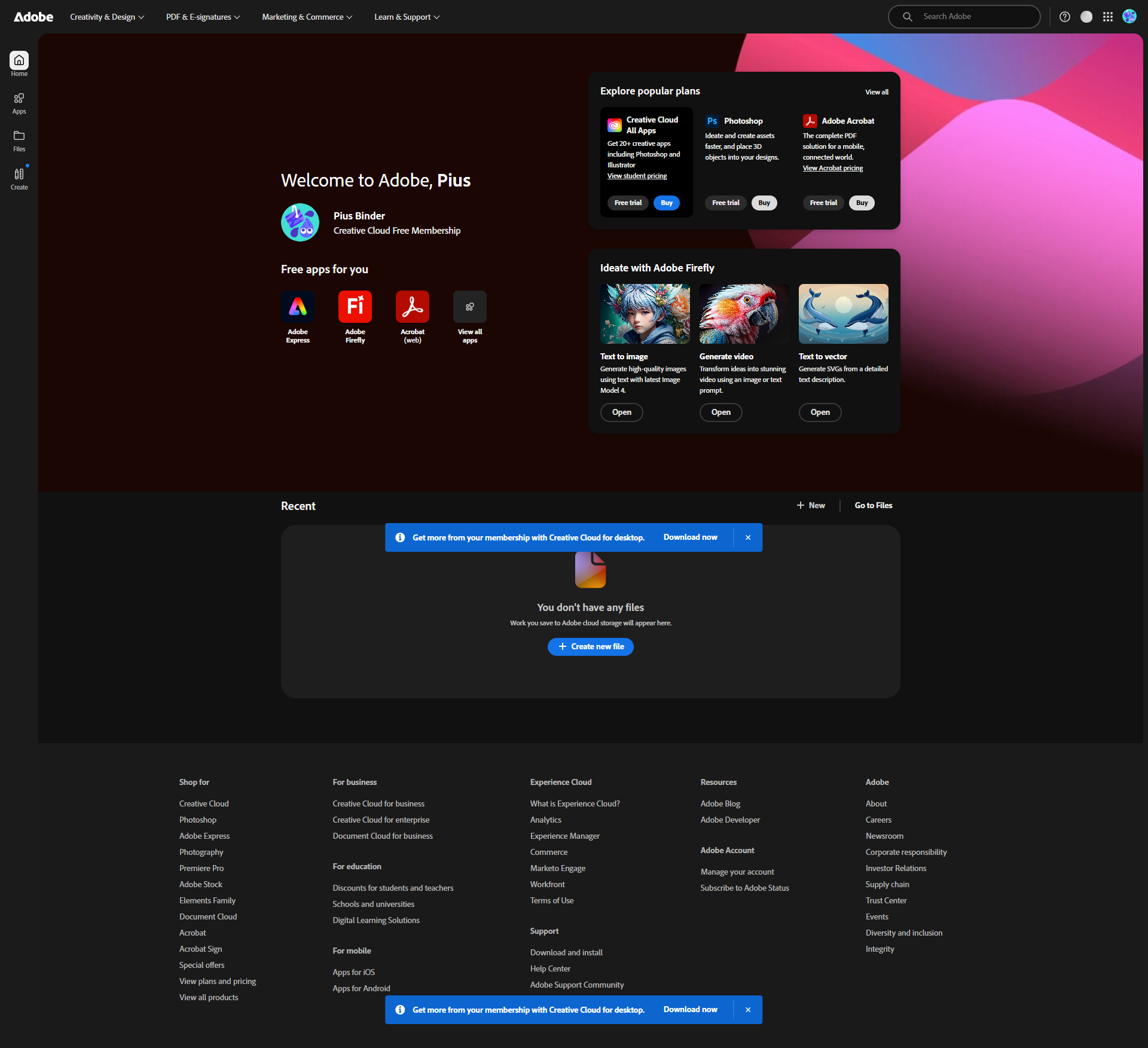The image size is (1148, 1048).
Task: Click info icon in bottom blue banner
Action: (x=400, y=1010)
